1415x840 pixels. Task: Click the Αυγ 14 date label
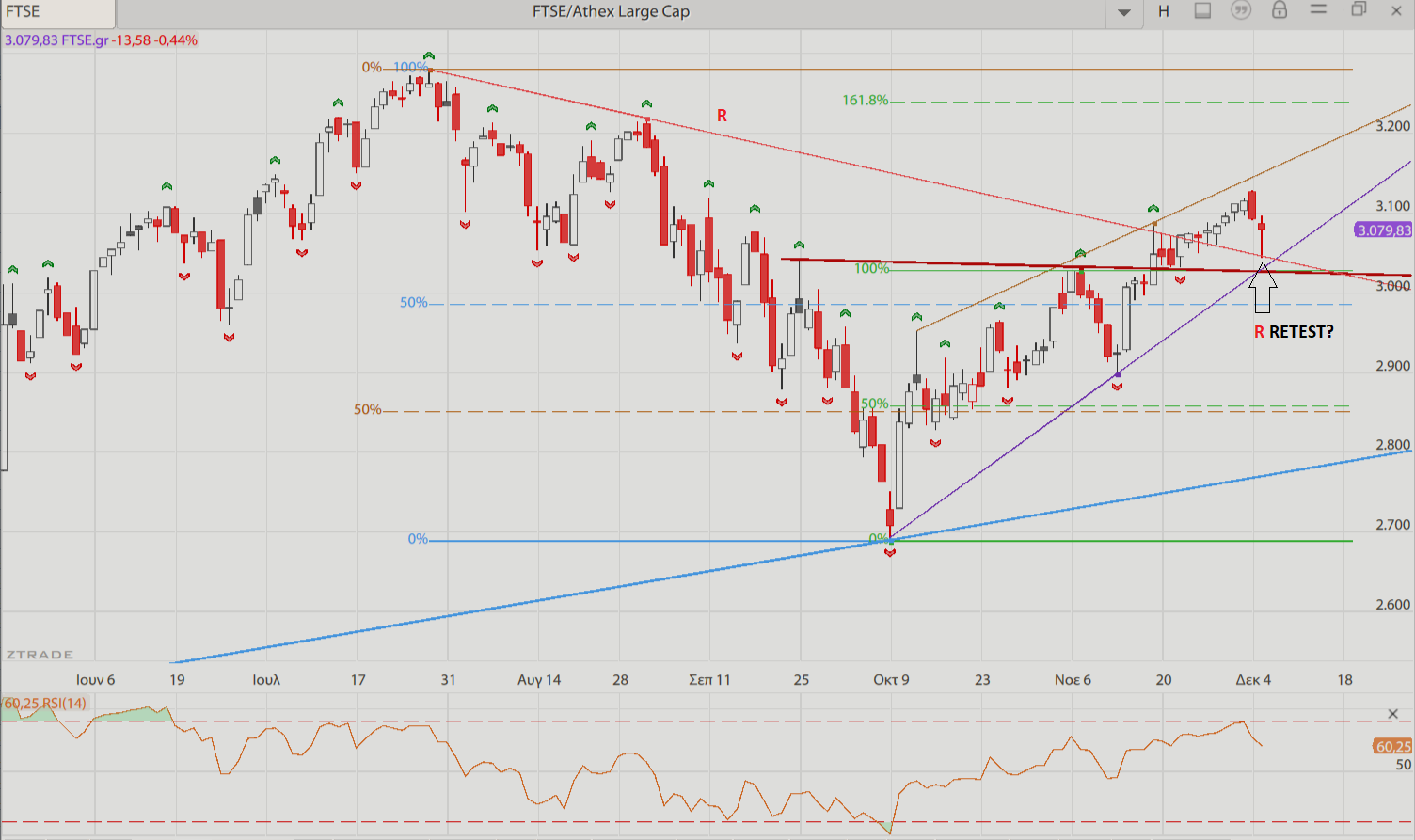[539, 679]
